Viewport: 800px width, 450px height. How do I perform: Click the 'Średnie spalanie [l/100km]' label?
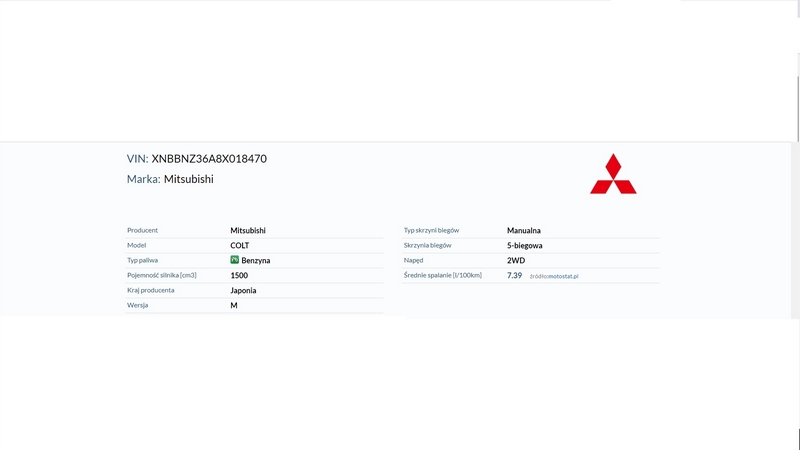(x=443, y=275)
